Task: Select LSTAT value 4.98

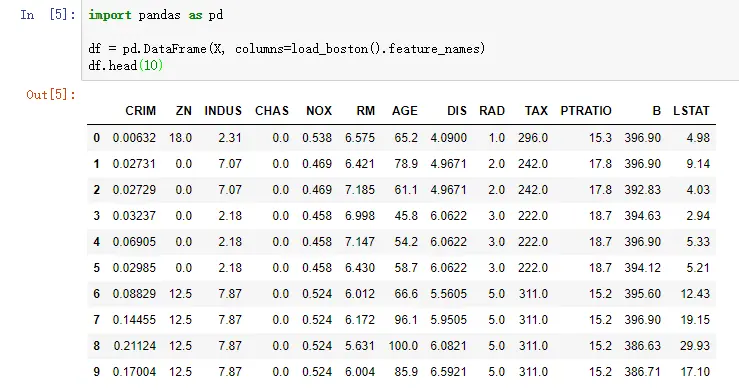Action: 698,138
